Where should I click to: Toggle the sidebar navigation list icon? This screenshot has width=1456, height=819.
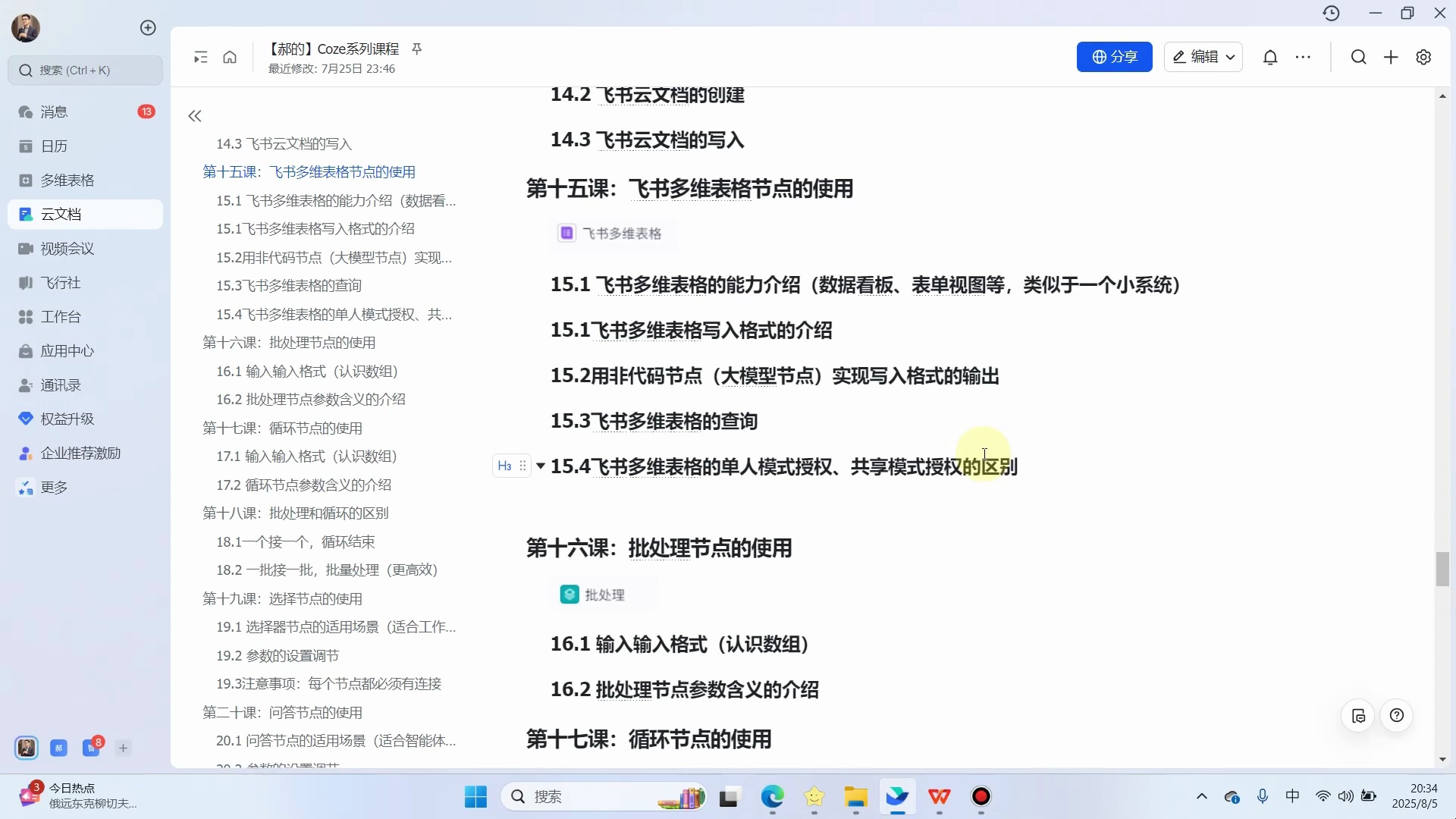pyautogui.click(x=200, y=57)
